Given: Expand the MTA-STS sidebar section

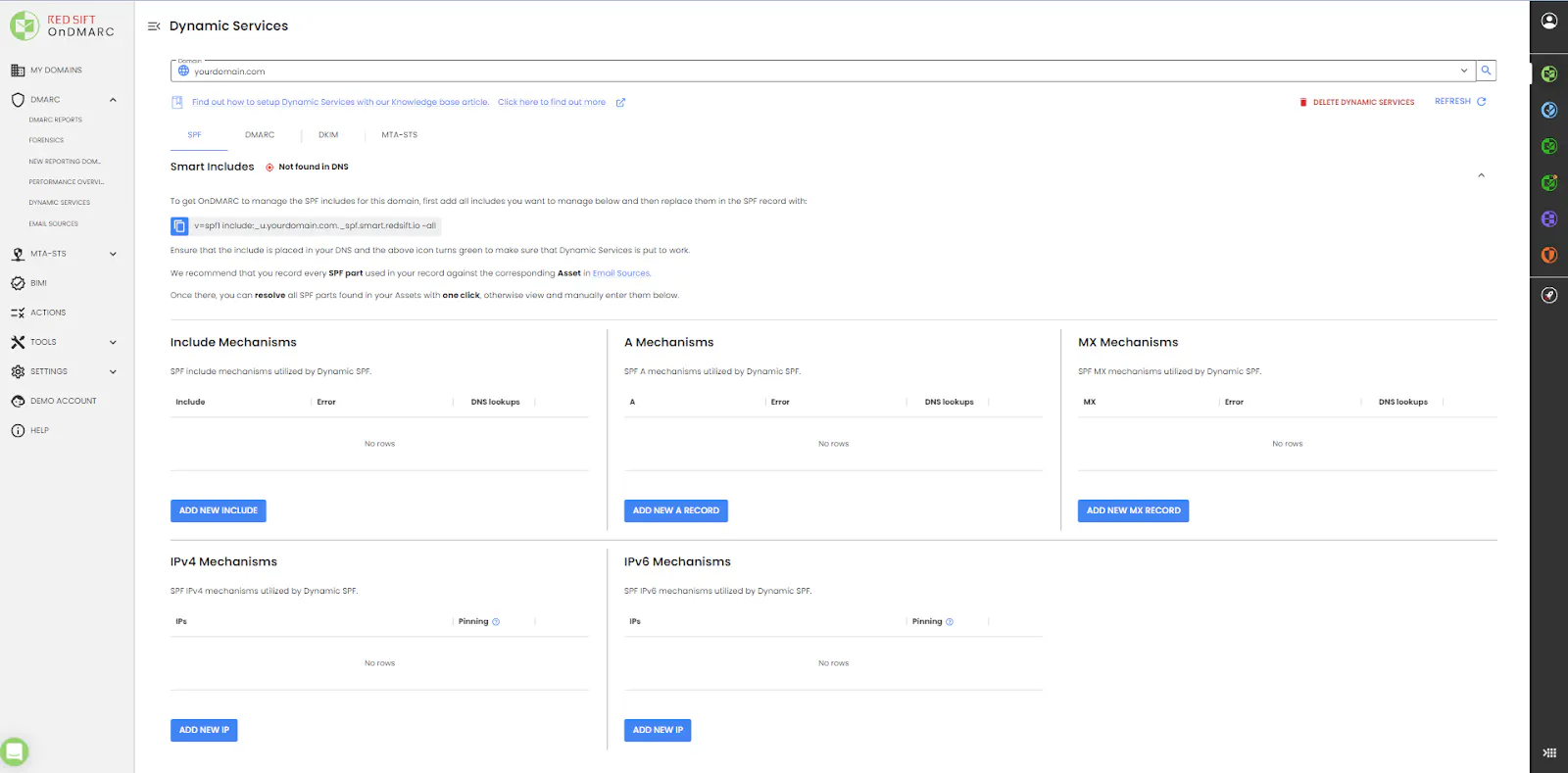Looking at the screenshot, I should tap(113, 254).
